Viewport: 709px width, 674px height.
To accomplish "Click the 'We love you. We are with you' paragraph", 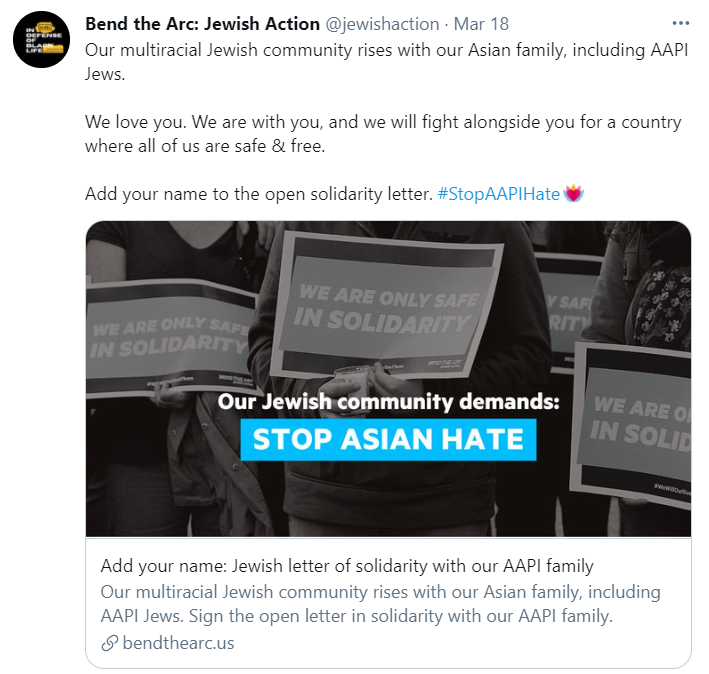I will 383,134.
